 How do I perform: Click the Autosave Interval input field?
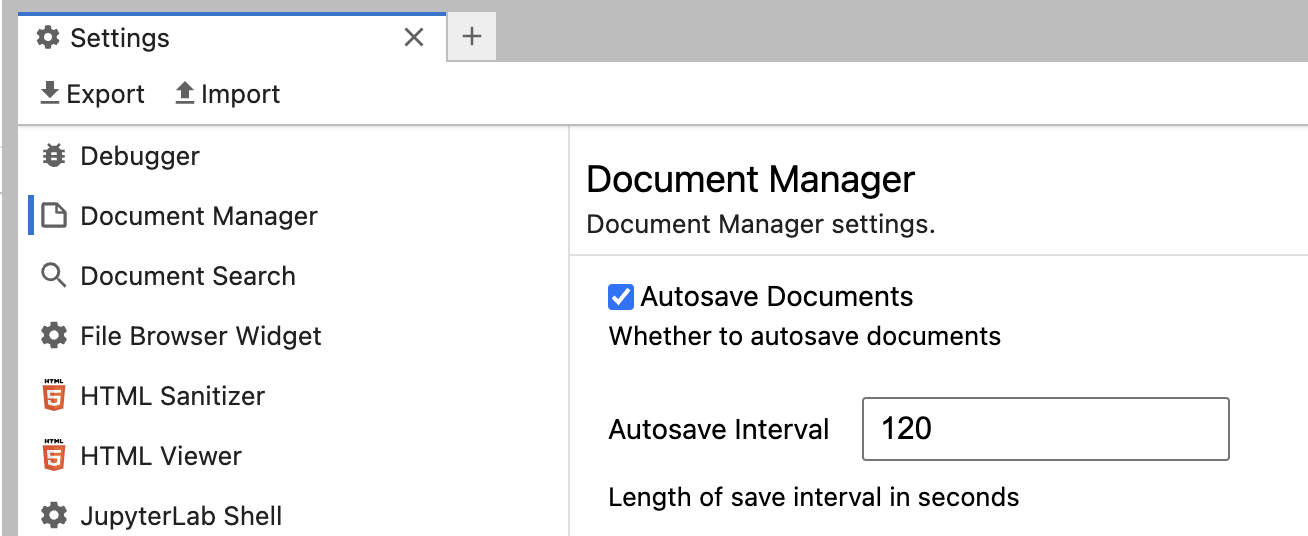[1046, 429]
